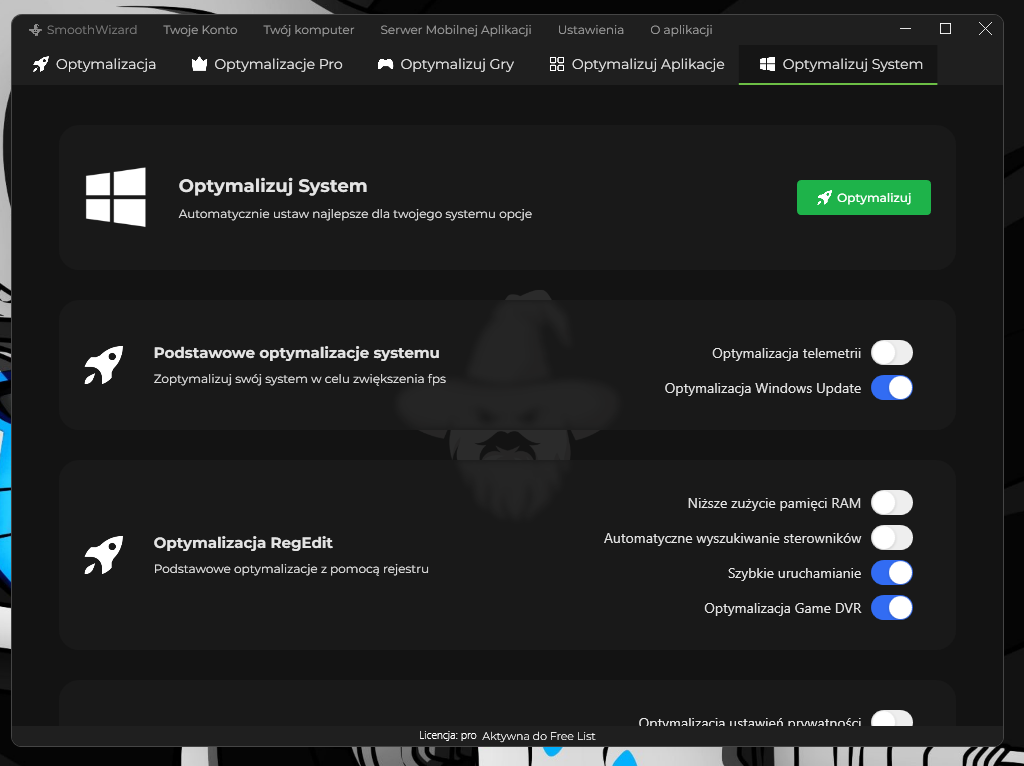
Task: Click the SmoothWizard title text
Action: (91, 30)
